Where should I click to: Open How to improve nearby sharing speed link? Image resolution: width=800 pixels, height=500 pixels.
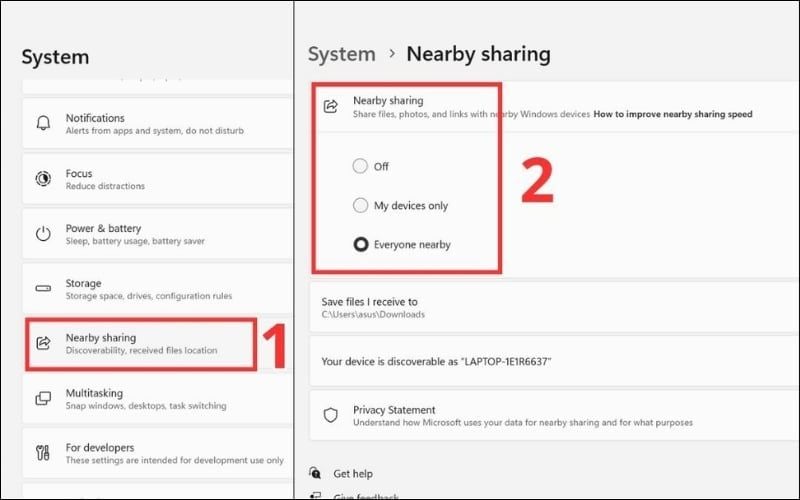(672, 115)
